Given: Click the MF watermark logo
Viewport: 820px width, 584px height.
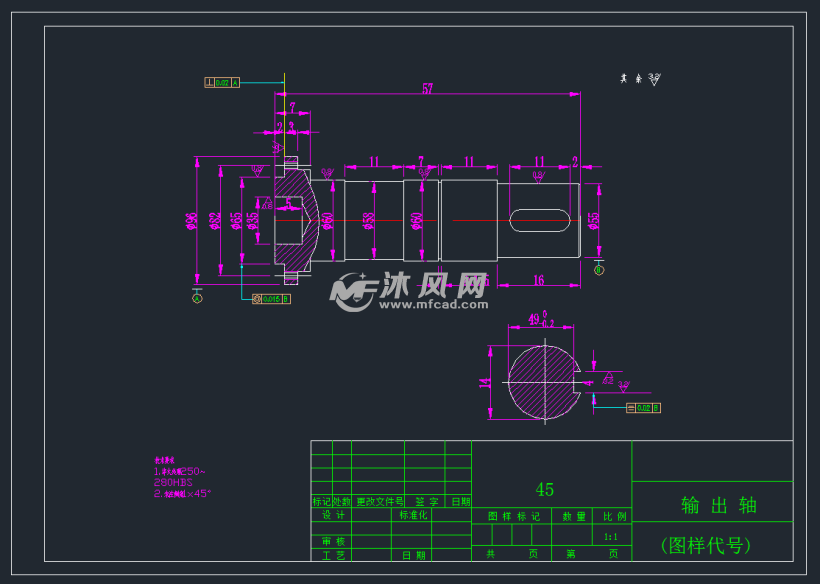Looking at the screenshot, I should pyautogui.click(x=353, y=291).
